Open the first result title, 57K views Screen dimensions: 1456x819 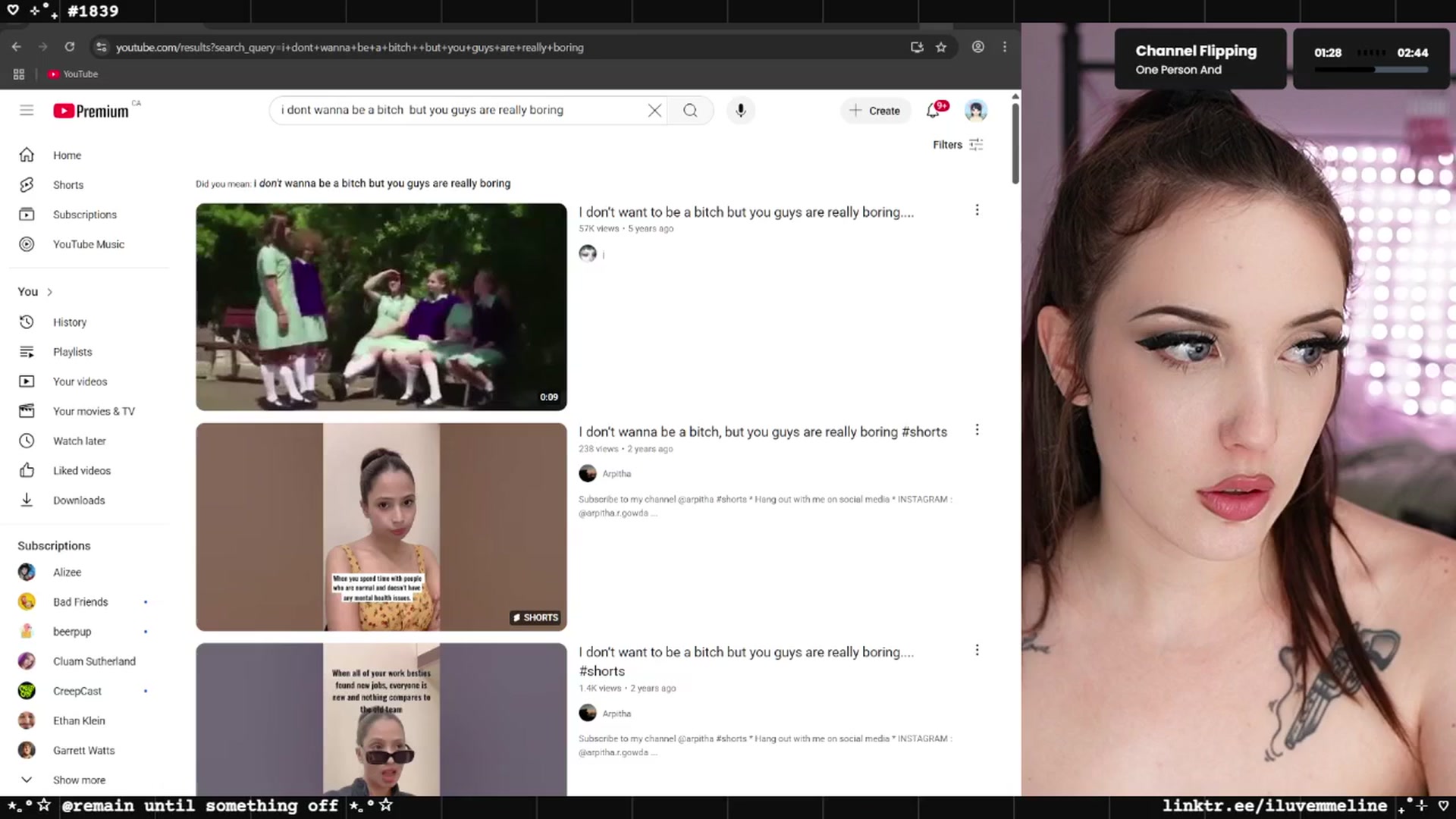[746, 212]
